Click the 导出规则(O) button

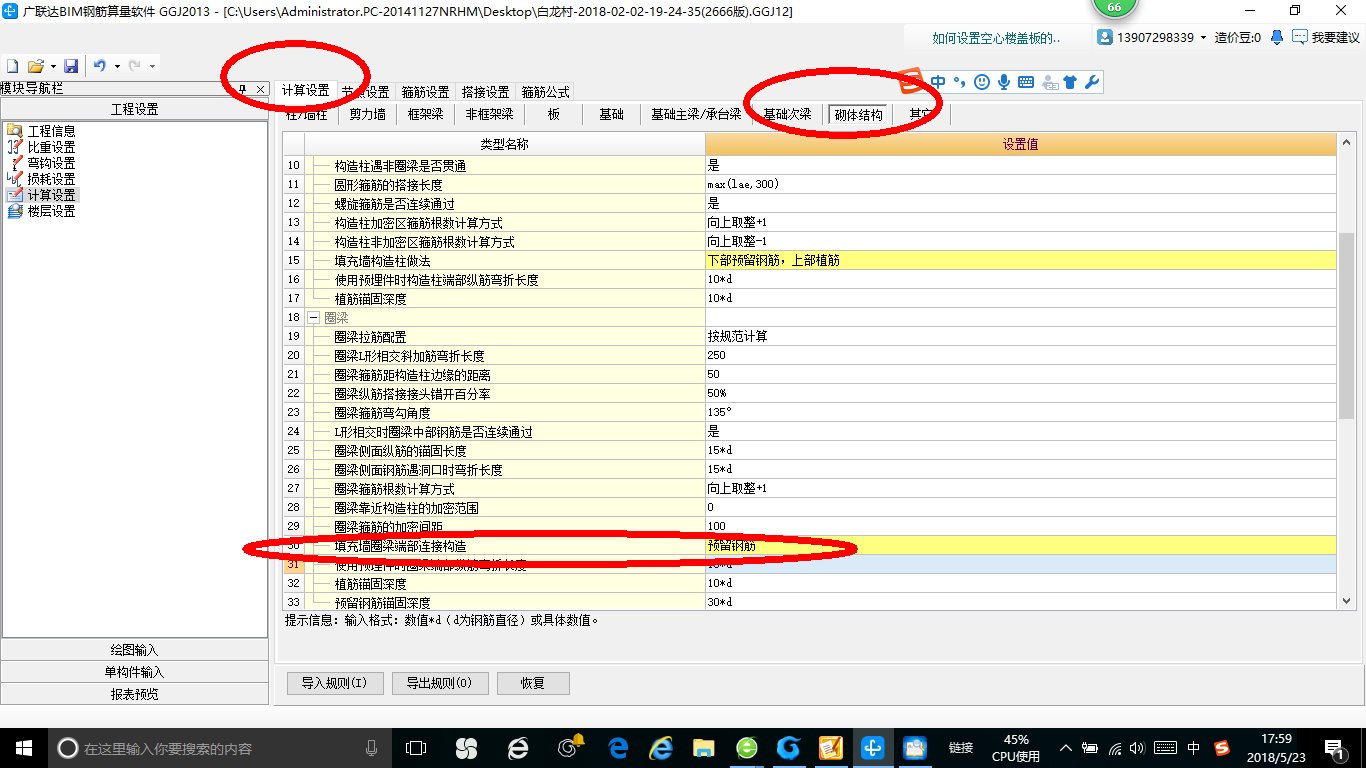click(x=440, y=683)
